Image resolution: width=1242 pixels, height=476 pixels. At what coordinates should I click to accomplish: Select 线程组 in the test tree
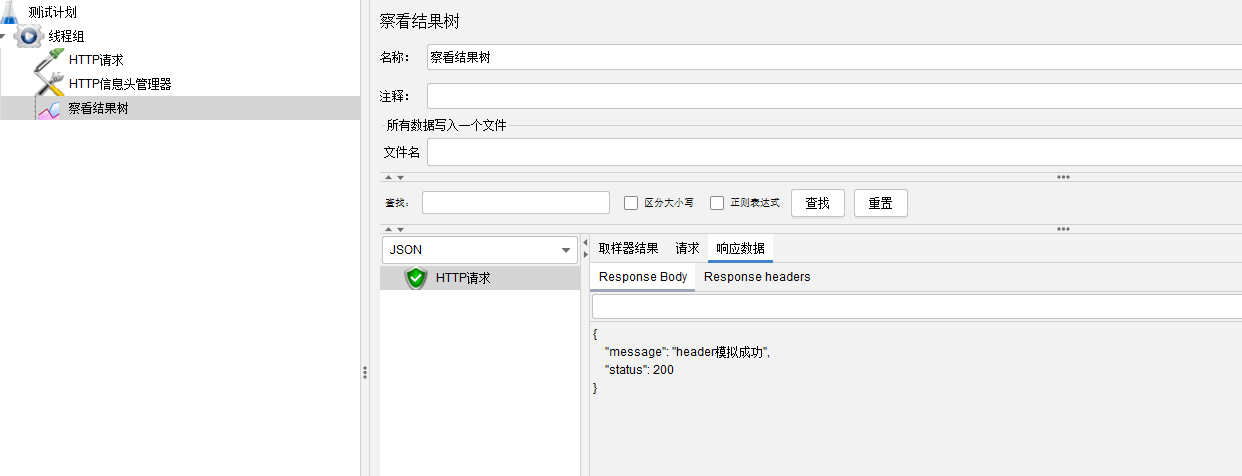pyautogui.click(x=66, y=36)
